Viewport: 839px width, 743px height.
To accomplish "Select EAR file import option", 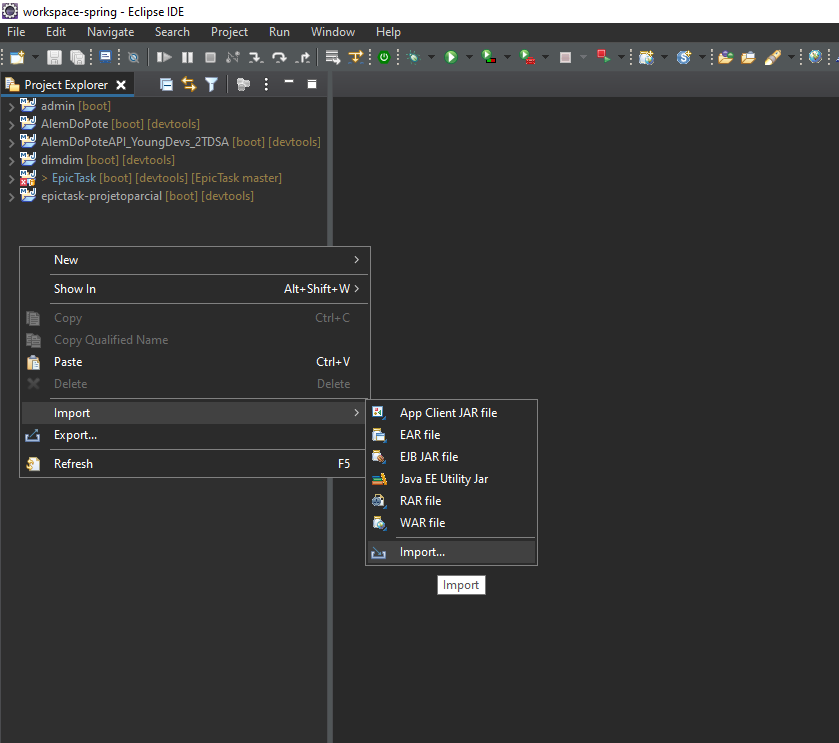I will coord(452,435).
